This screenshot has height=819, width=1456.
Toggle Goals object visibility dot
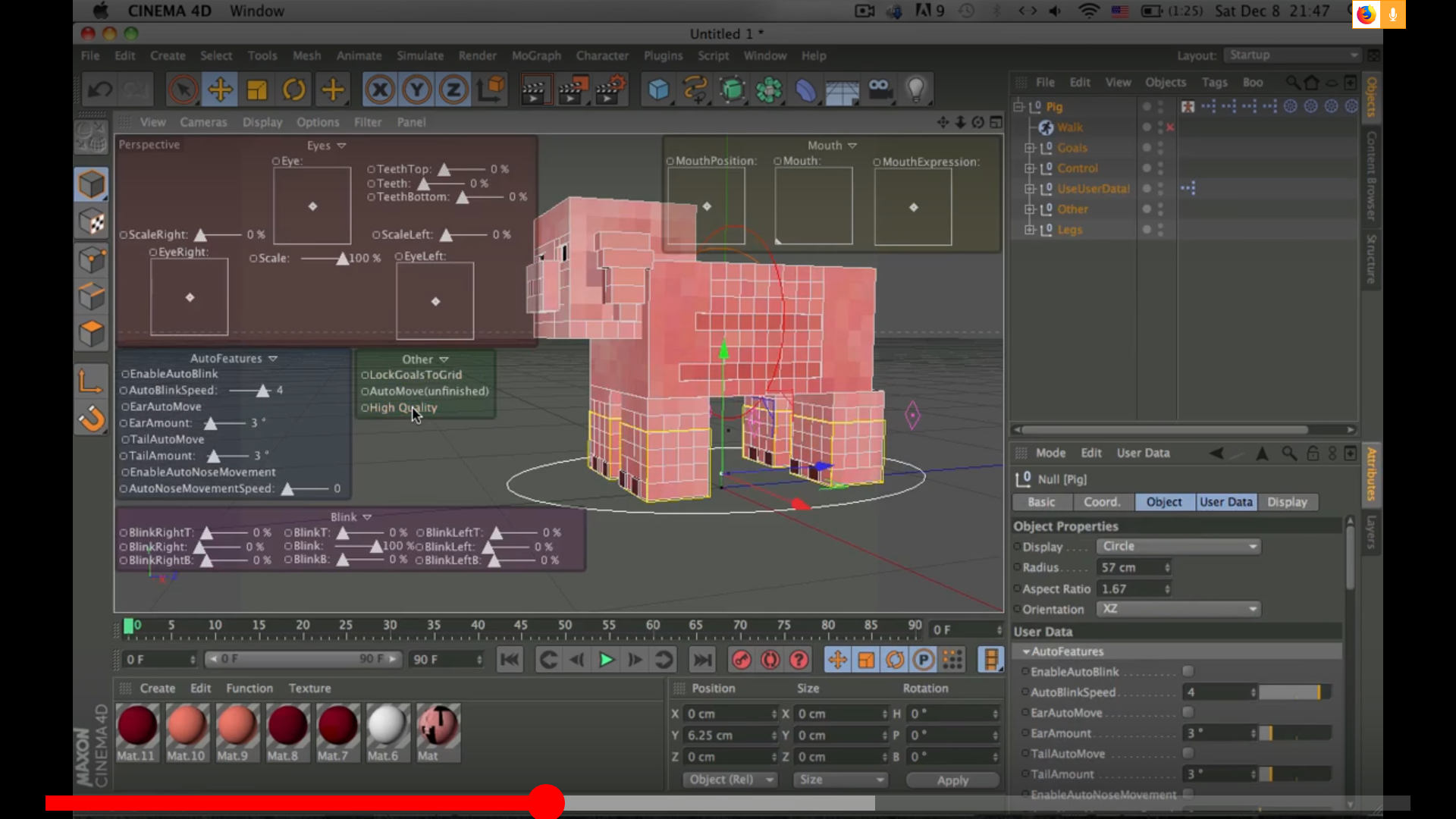click(1147, 147)
